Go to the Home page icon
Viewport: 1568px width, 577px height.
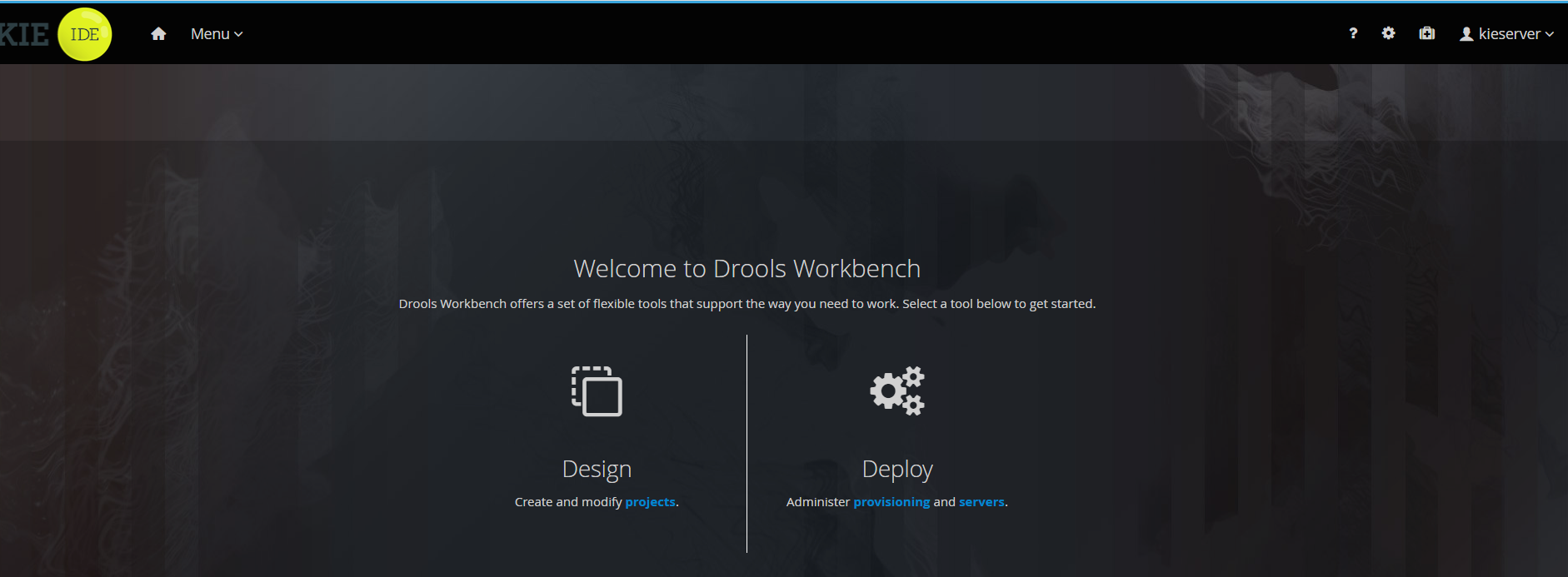pyautogui.click(x=158, y=34)
